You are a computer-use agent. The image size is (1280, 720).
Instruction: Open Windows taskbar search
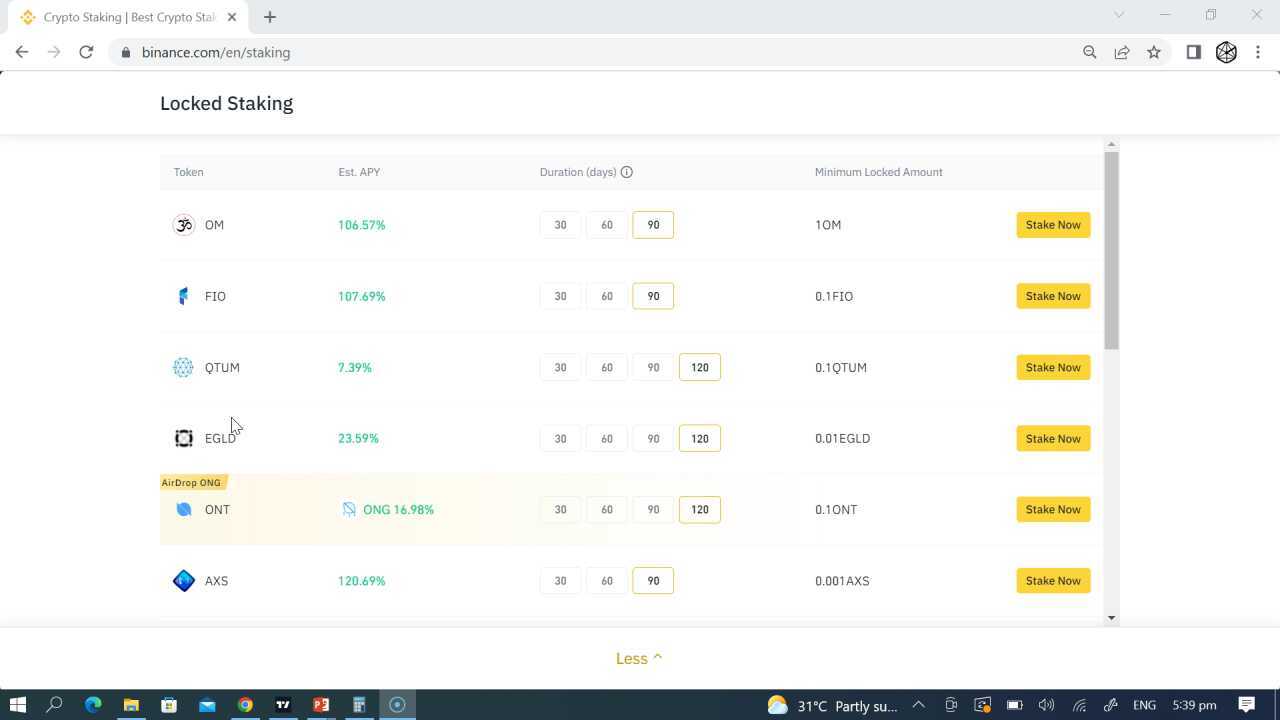54,705
